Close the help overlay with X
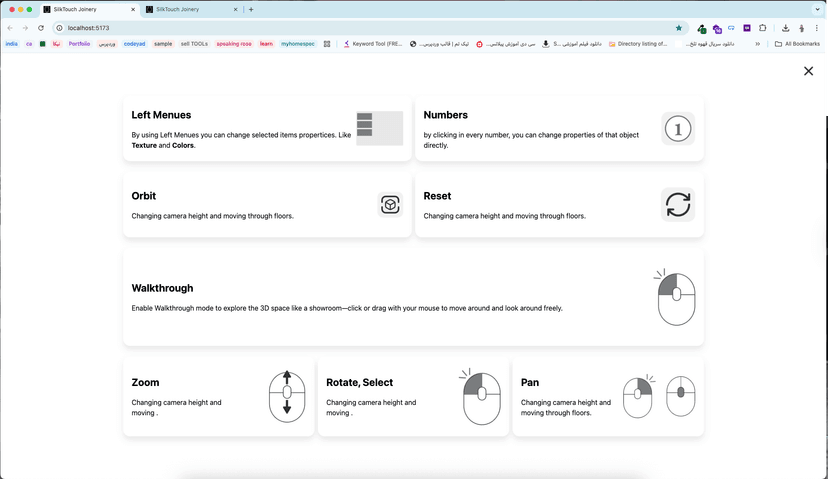Image resolution: width=828 pixels, height=479 pixels. 808,71
